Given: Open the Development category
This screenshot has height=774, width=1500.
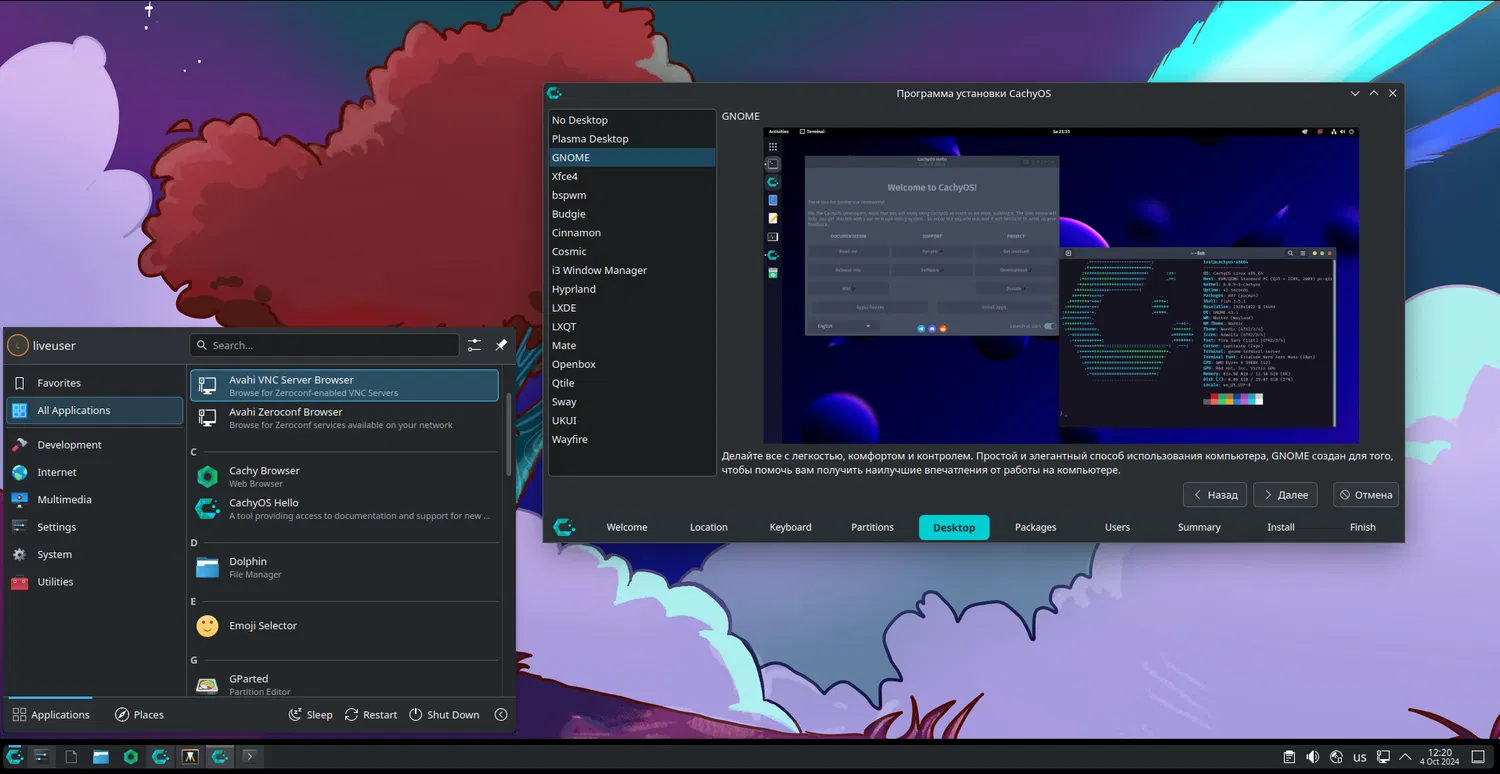Looking at the screenshot, I should tap(69, 445).
